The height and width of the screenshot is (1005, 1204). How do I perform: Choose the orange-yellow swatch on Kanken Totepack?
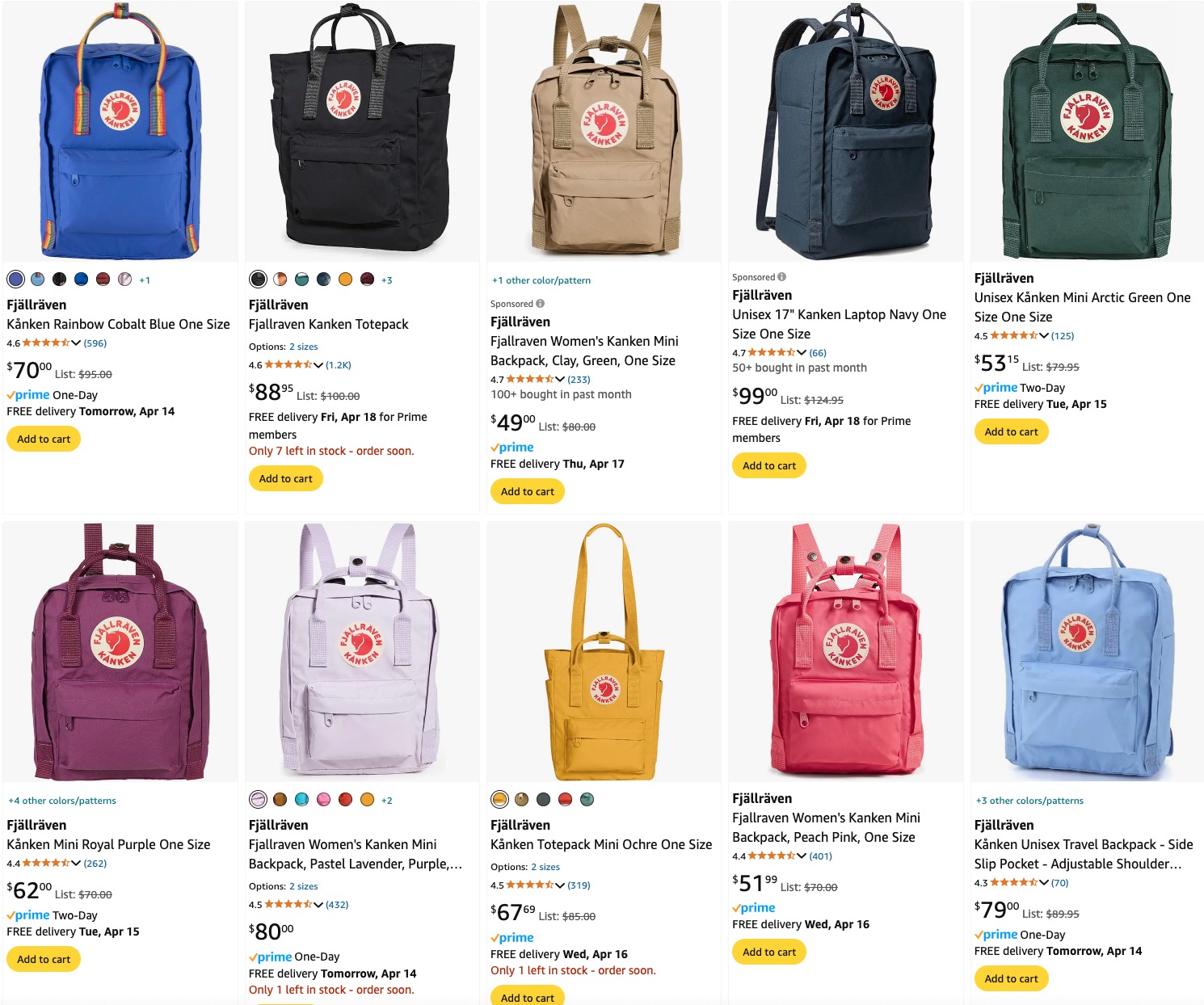(345, 280)
